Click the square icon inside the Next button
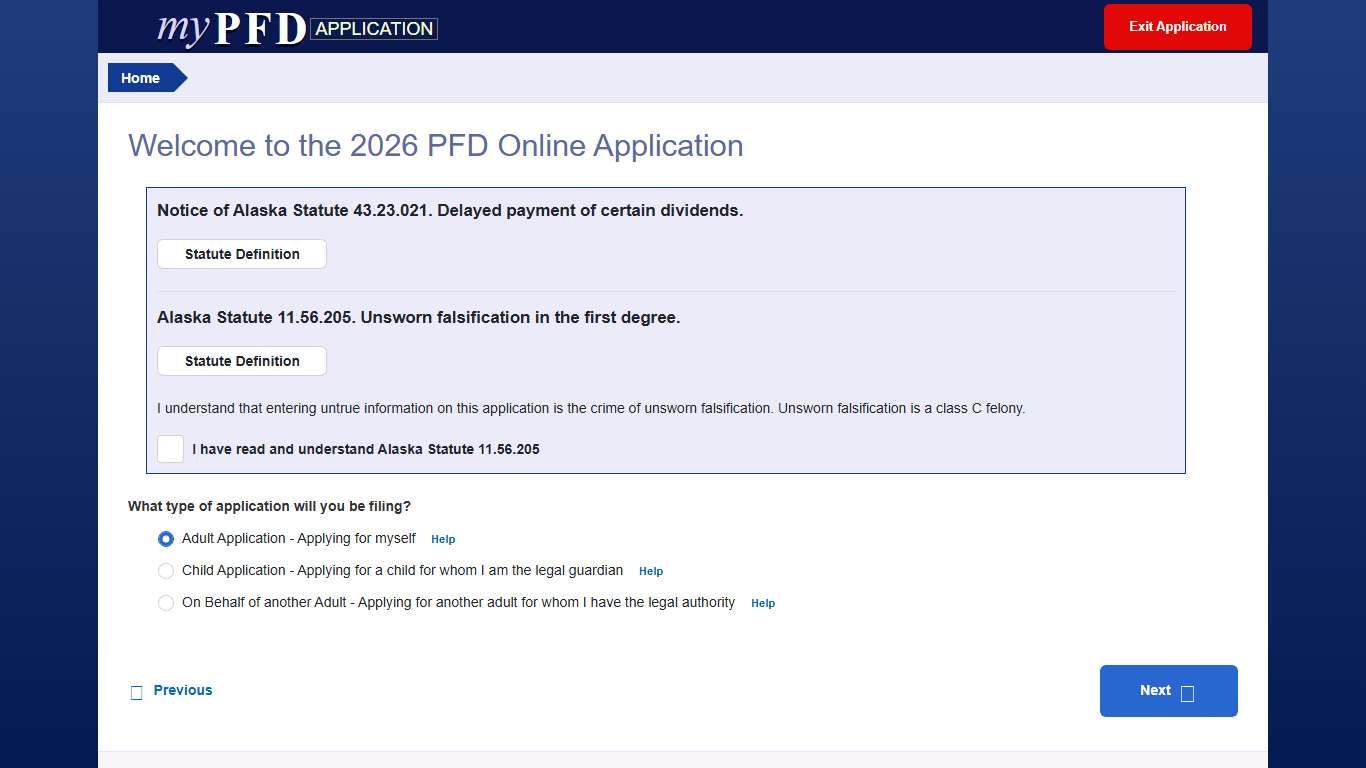Image resolution: width=1366 pixels, height=768 pixels. [1186, 692]
